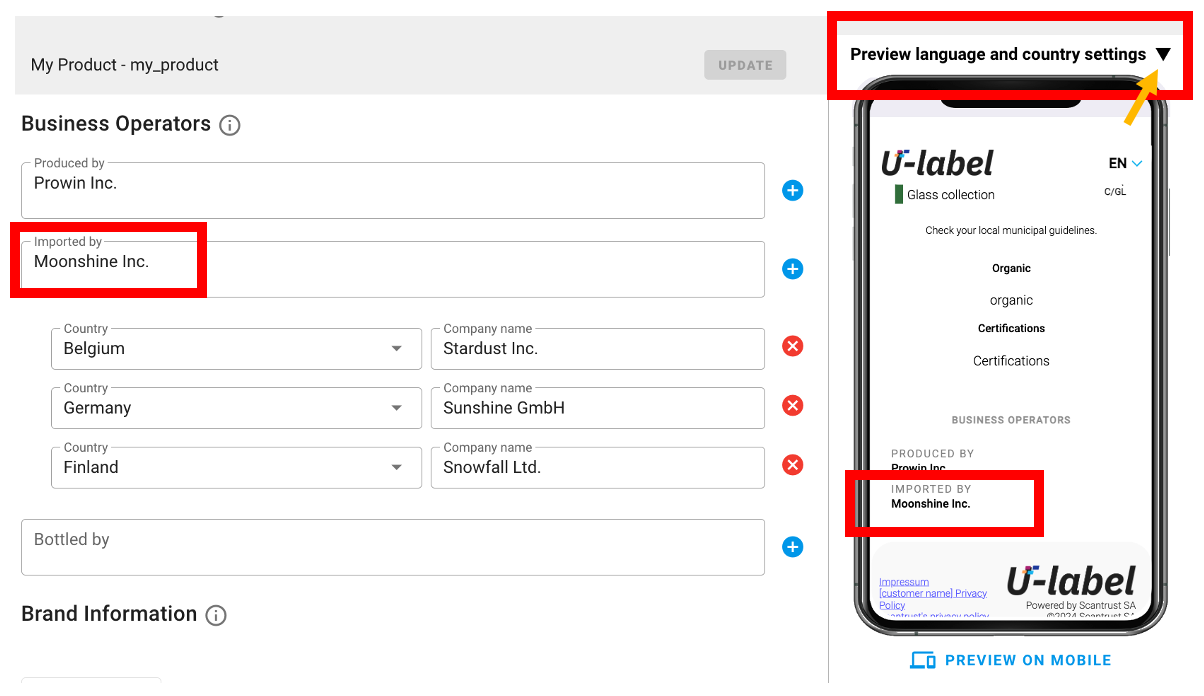Open the Finland country dropdown

(236, 467)
